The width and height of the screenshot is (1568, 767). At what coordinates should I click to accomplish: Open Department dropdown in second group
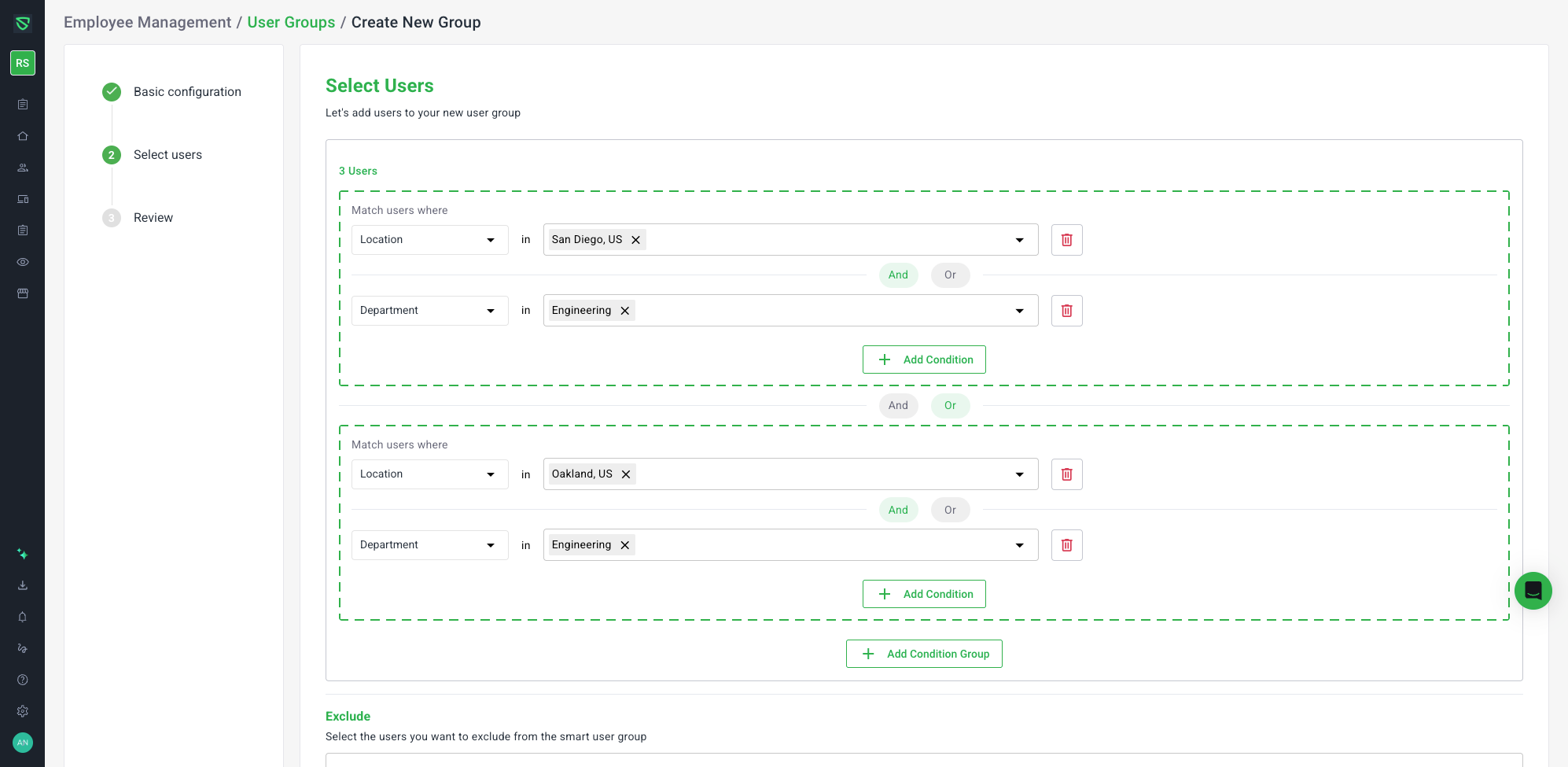429,545
